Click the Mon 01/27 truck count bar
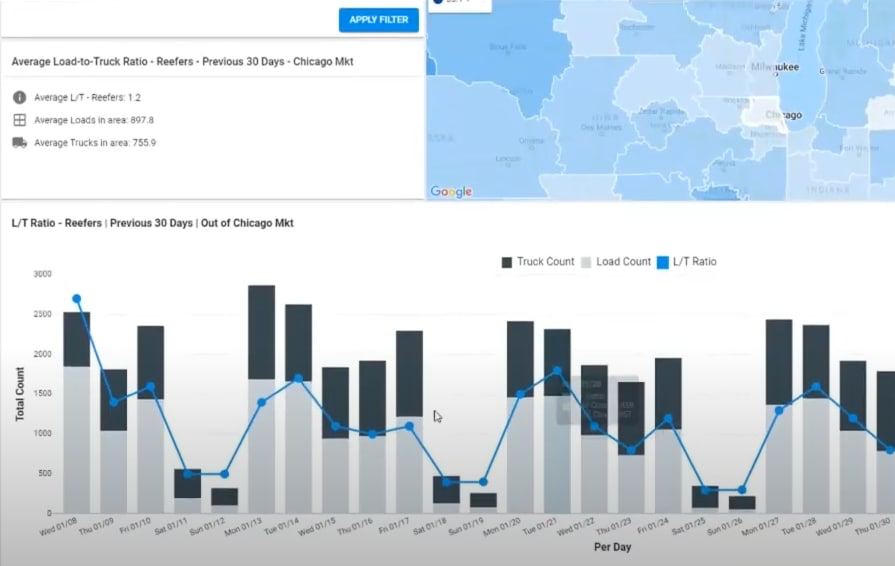895x566 pixels. point(779,362)
